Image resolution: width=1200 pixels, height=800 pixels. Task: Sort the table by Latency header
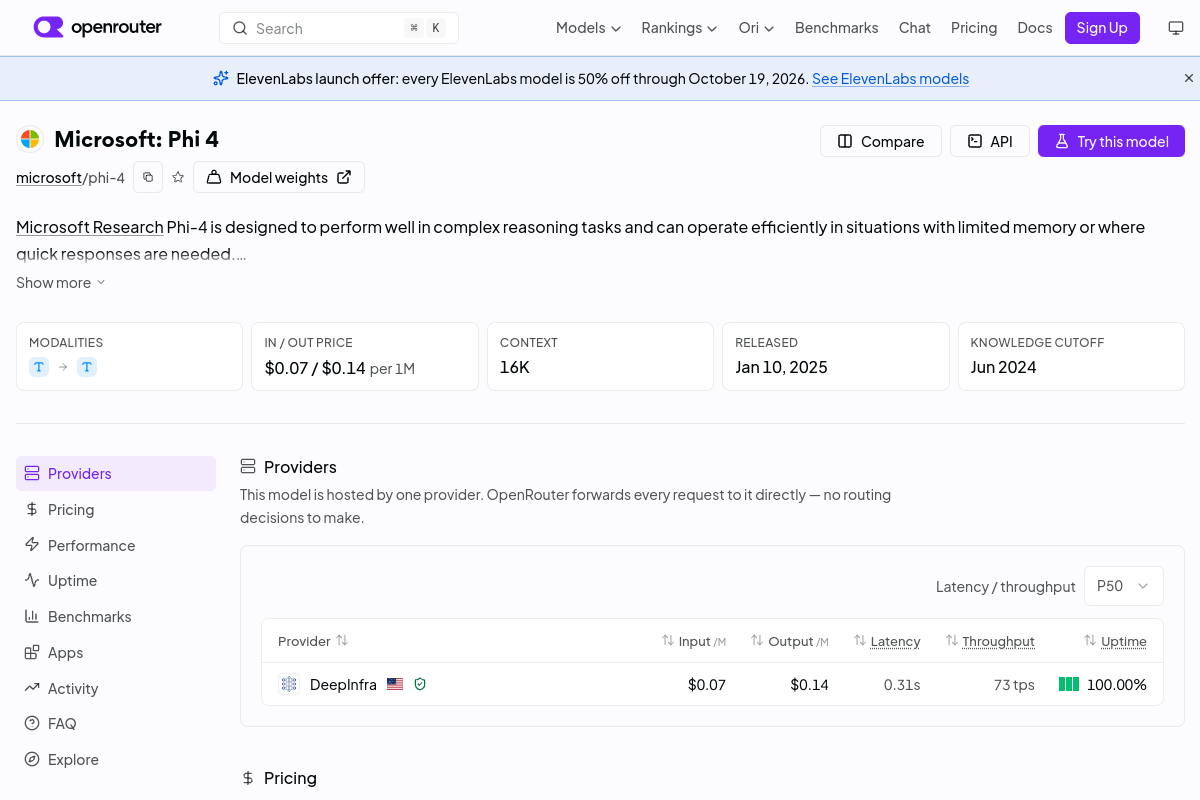click(887, 641)
